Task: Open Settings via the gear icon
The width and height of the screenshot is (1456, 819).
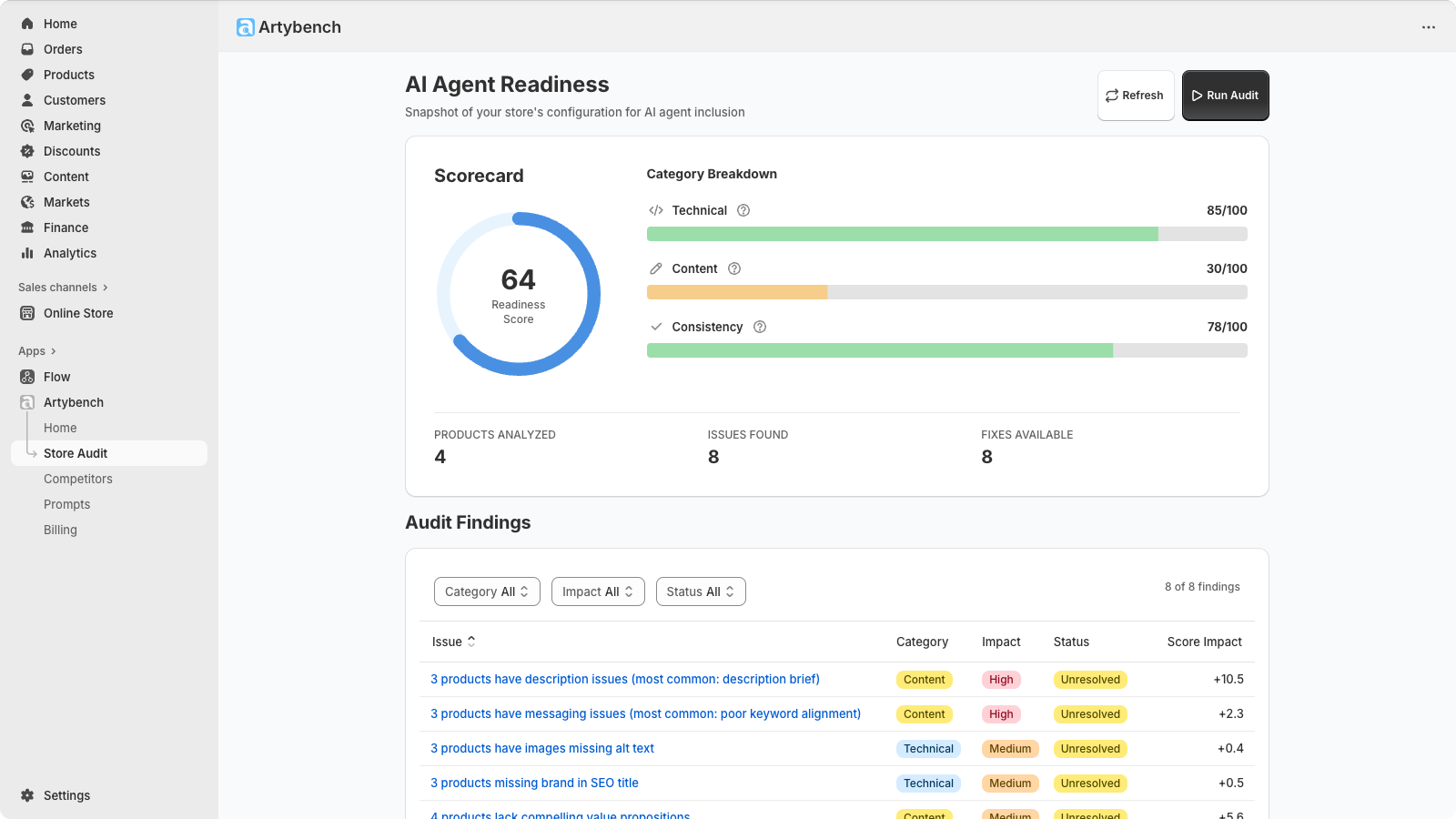Action: pyautogui.click(x=27, y=795)
